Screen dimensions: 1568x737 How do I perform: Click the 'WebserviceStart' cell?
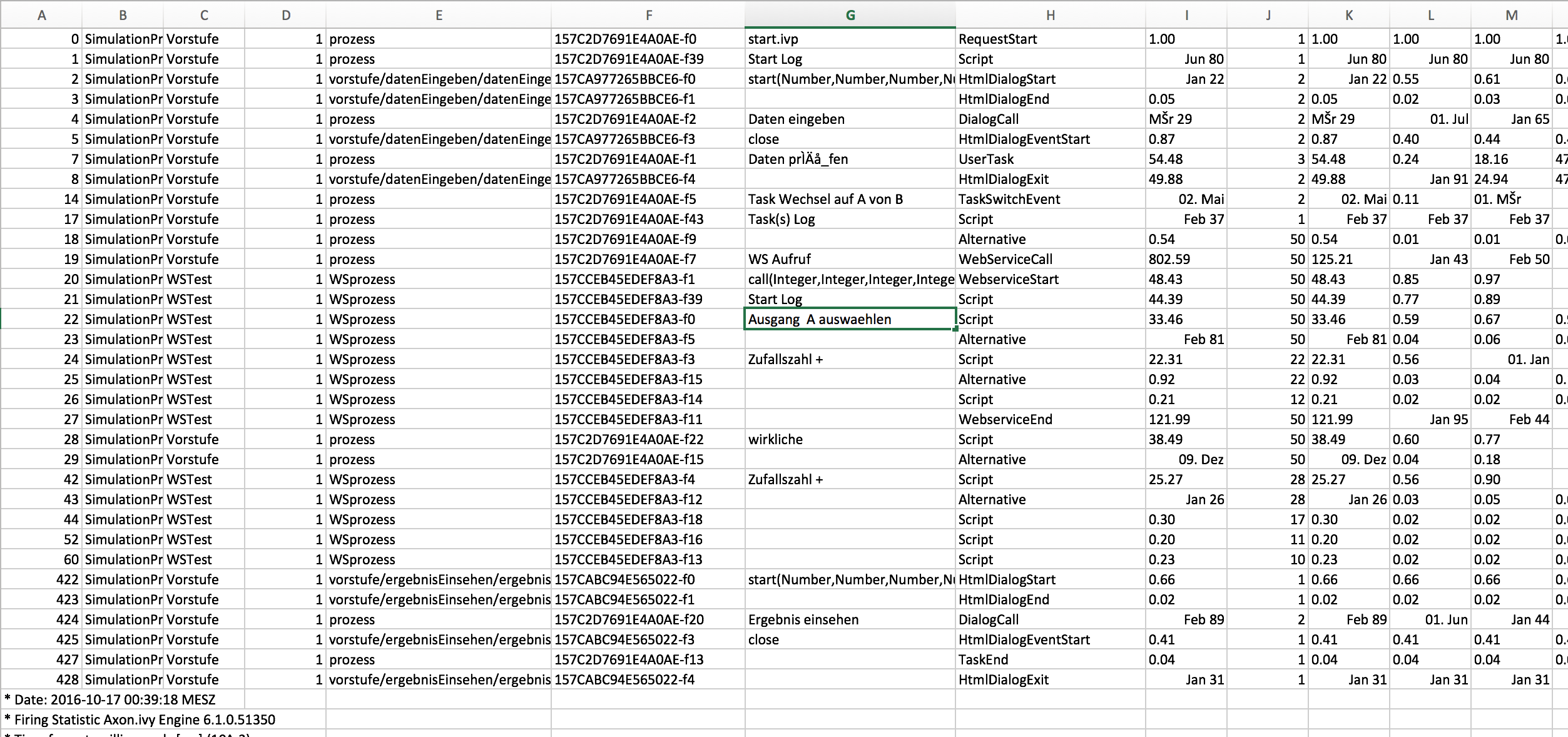click(x=1051, y=279)
